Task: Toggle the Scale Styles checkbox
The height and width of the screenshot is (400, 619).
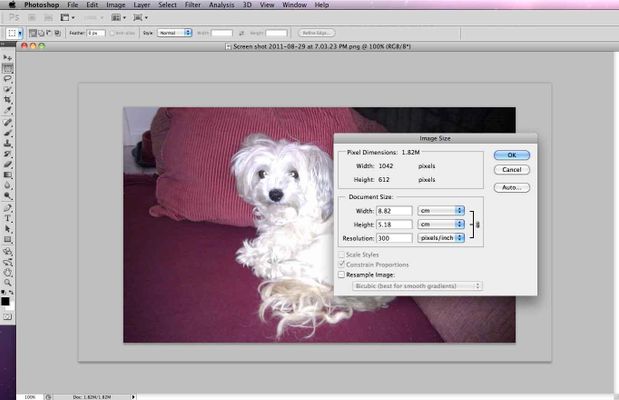Action: (342, 255)
